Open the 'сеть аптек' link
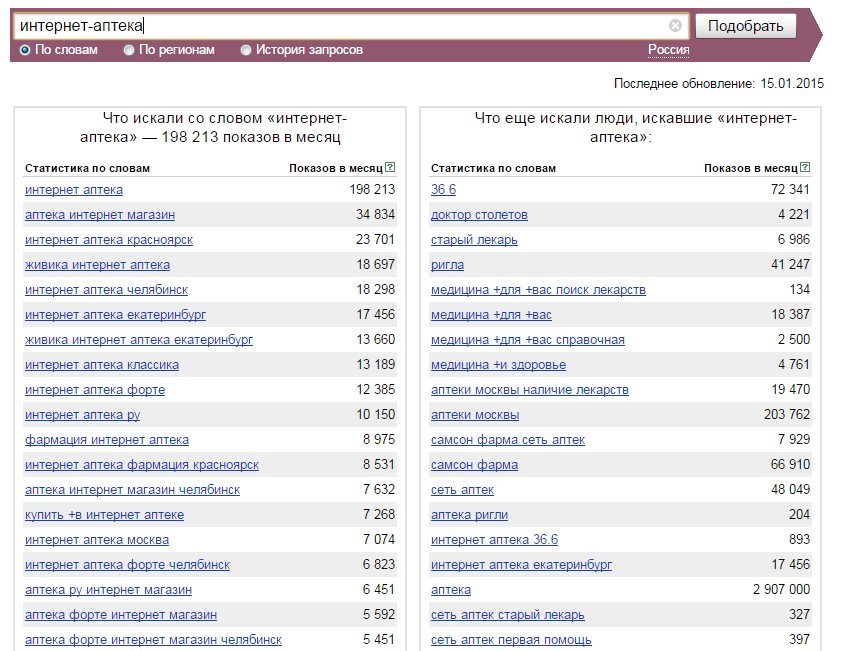The image size is (842, 651). 462,489
